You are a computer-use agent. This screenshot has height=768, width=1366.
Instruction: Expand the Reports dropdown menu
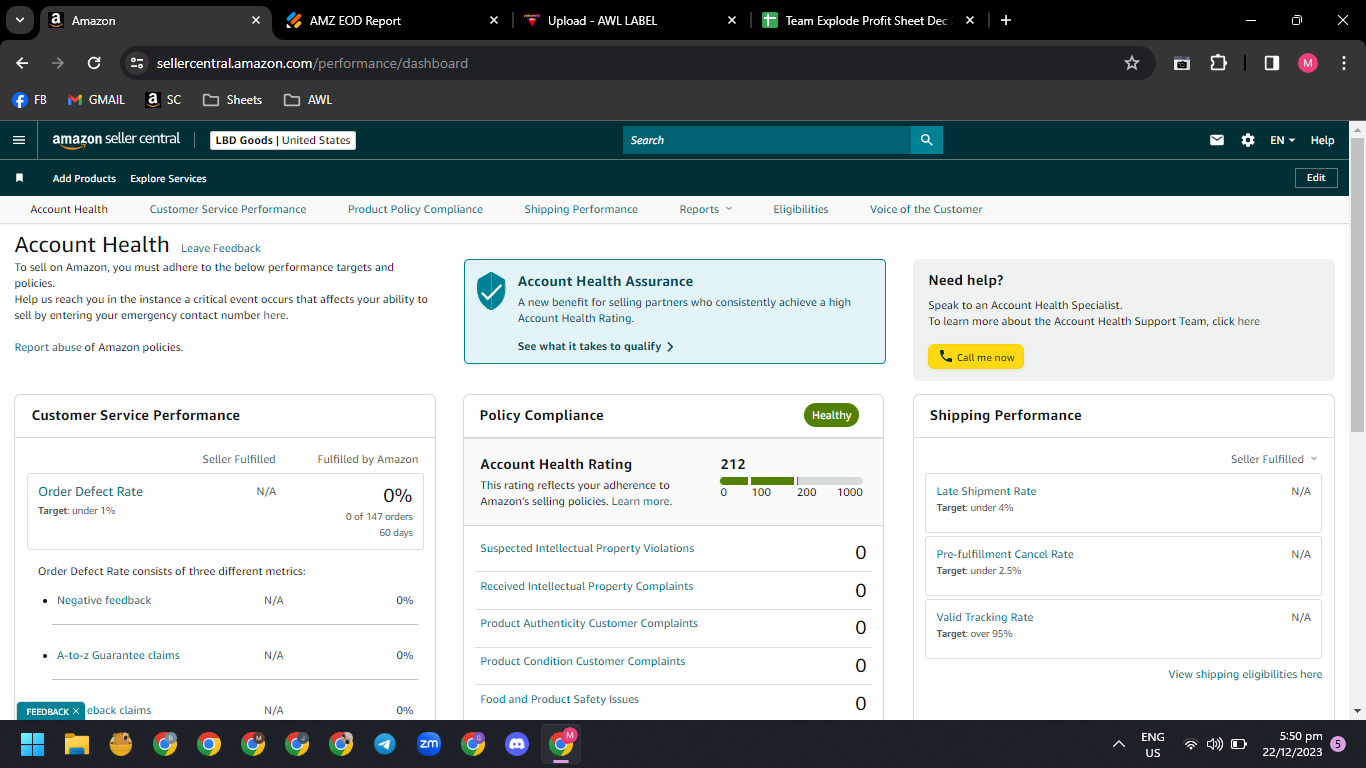[x=706, y=209]
